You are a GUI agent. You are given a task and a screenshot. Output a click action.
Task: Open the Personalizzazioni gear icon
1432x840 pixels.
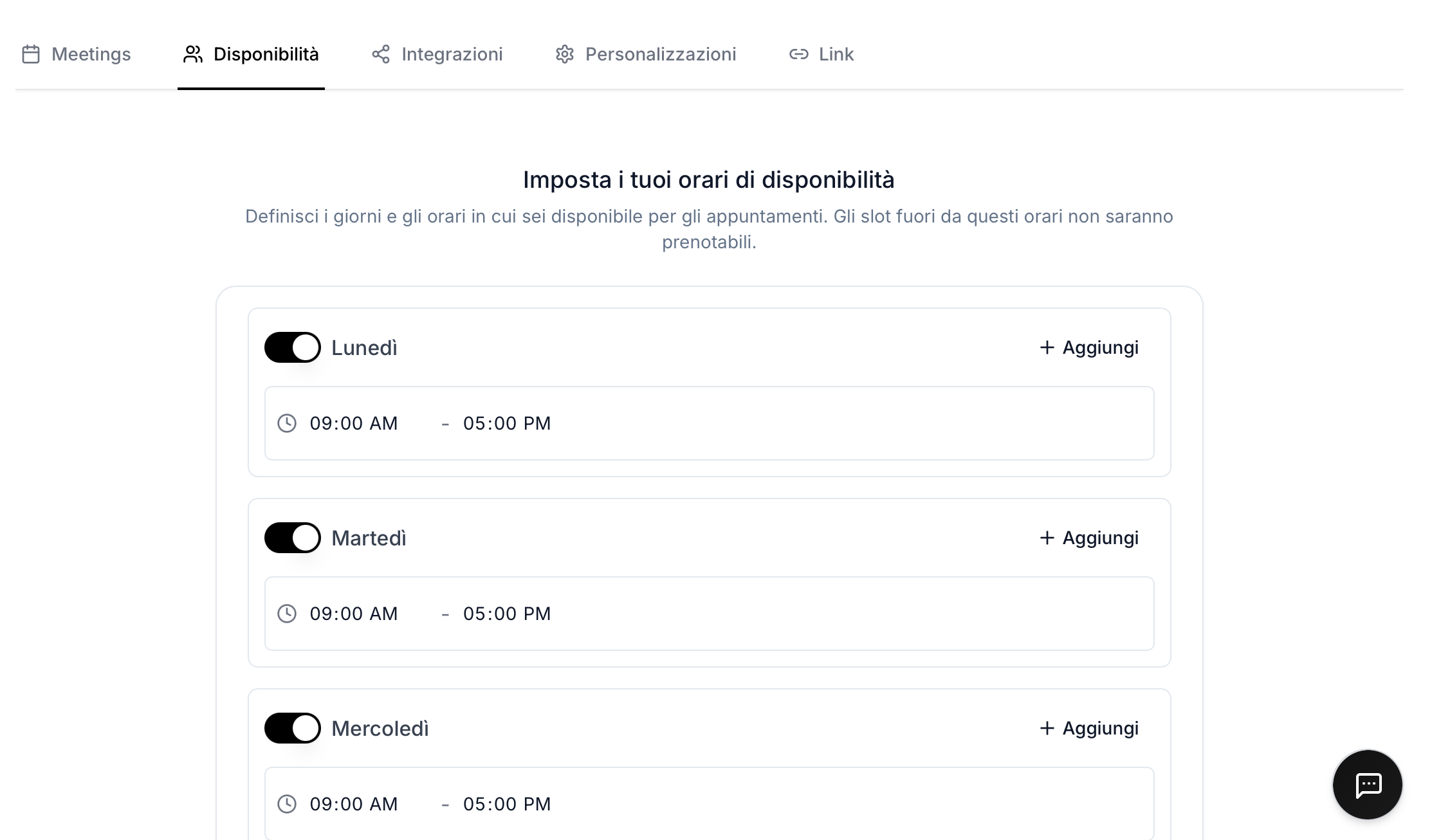[564, 54]
